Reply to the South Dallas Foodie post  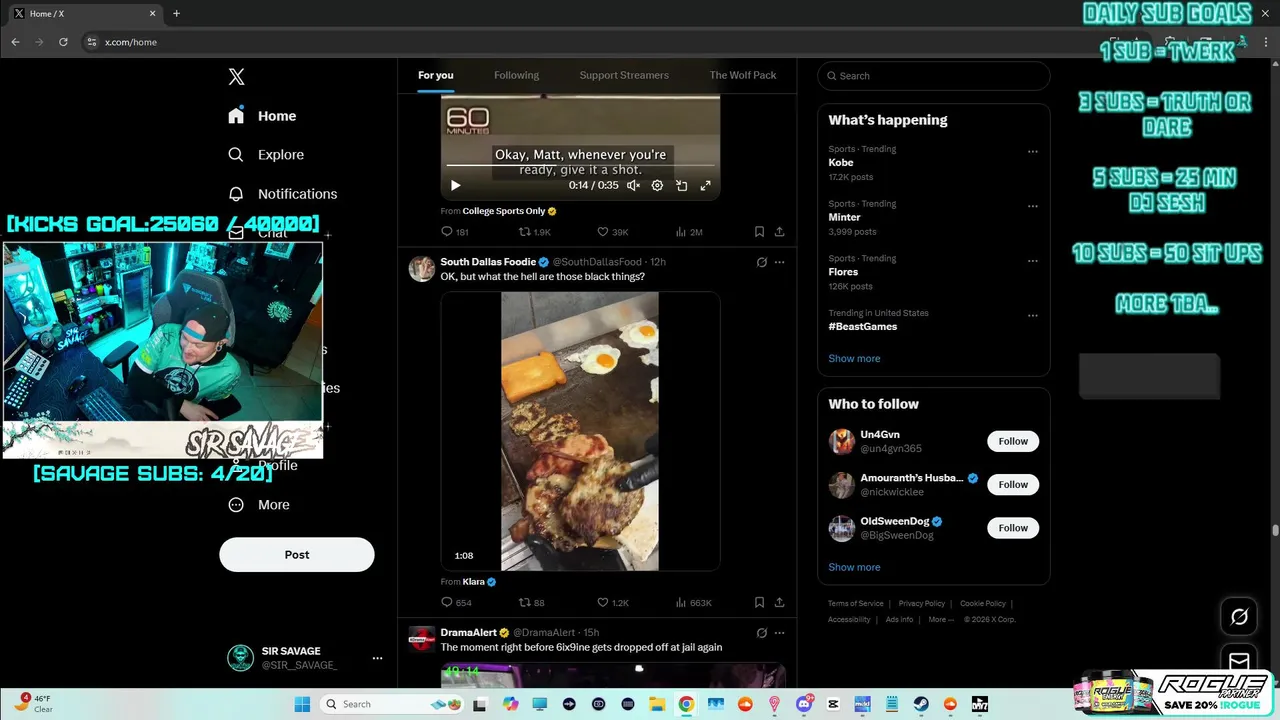coord(456,603)
